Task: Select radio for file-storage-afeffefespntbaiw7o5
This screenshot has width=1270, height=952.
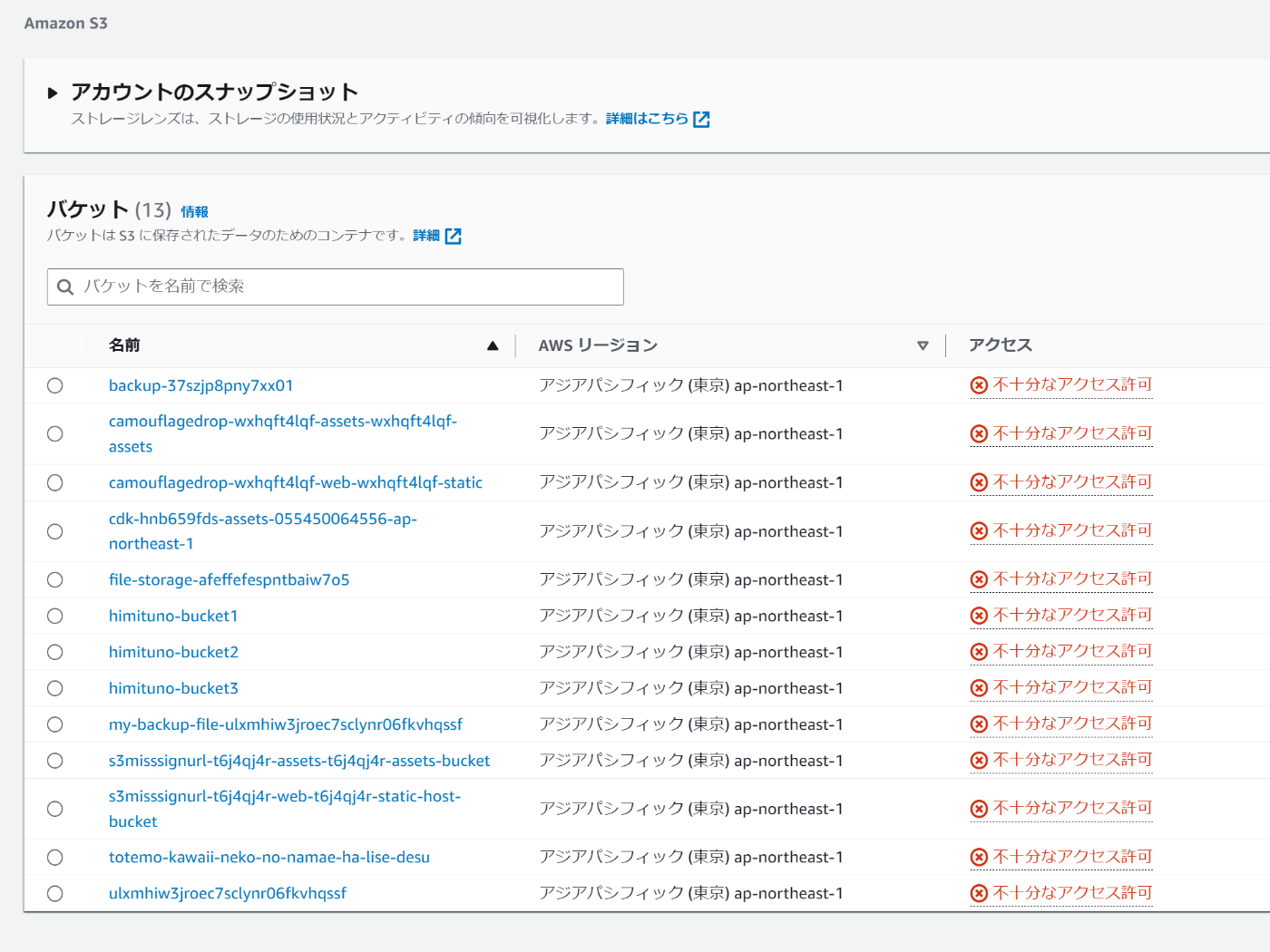Action: point(55,579)
